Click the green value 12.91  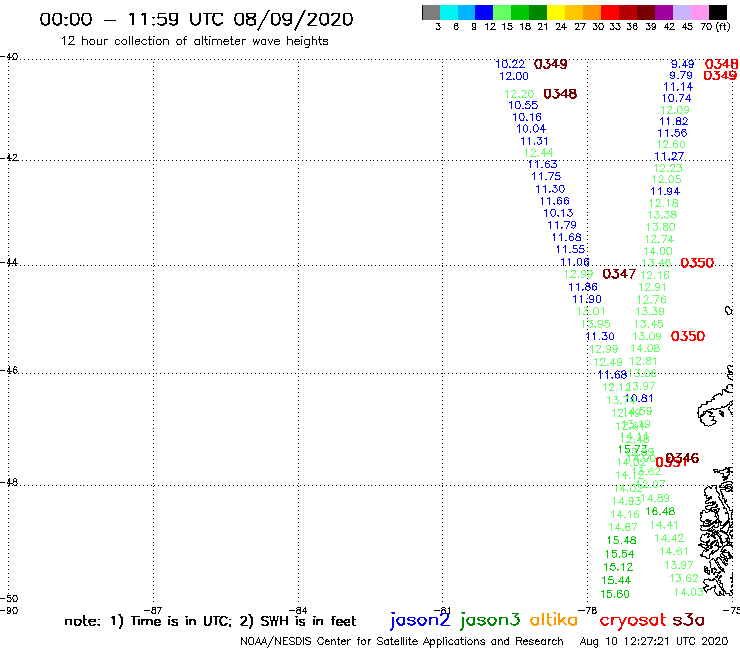tap(652, 287)
